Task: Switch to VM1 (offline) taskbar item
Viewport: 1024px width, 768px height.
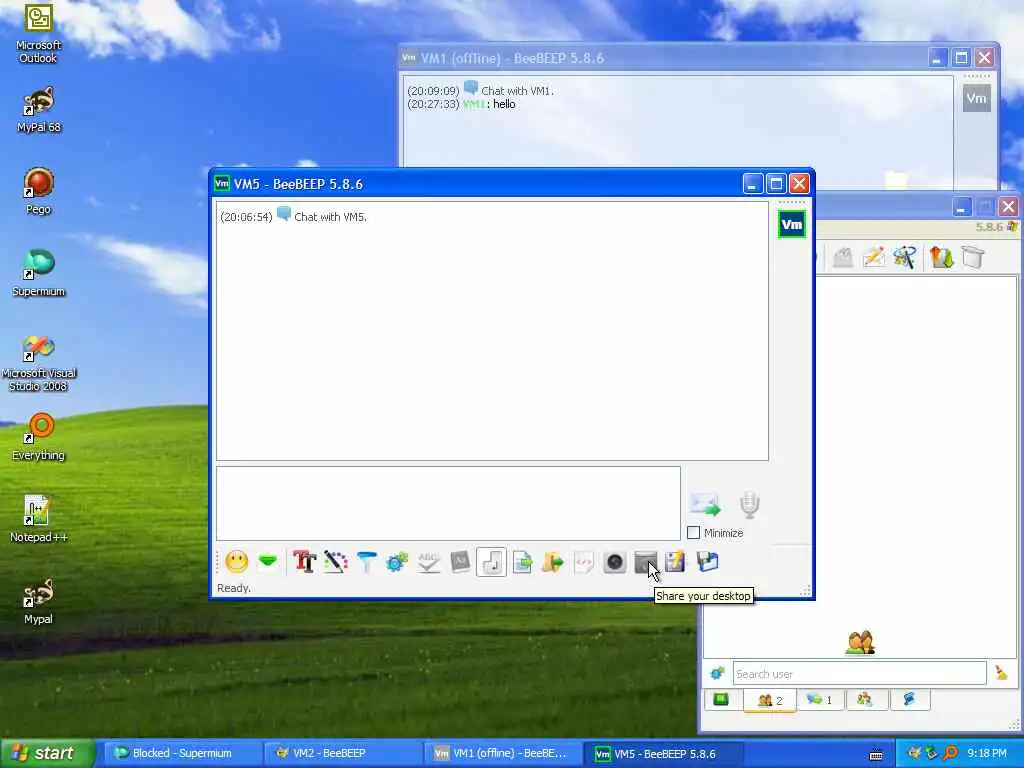Action: (502, 754)
